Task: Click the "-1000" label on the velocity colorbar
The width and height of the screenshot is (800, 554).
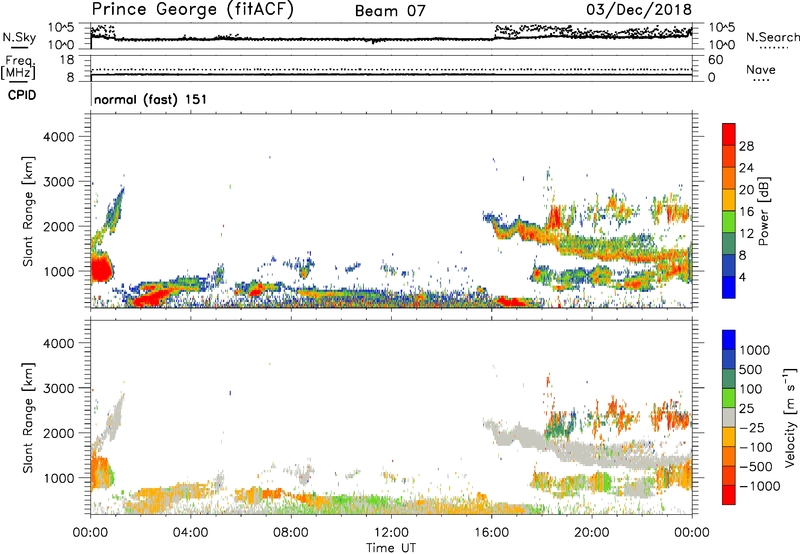Action: (x=760, y=486)
